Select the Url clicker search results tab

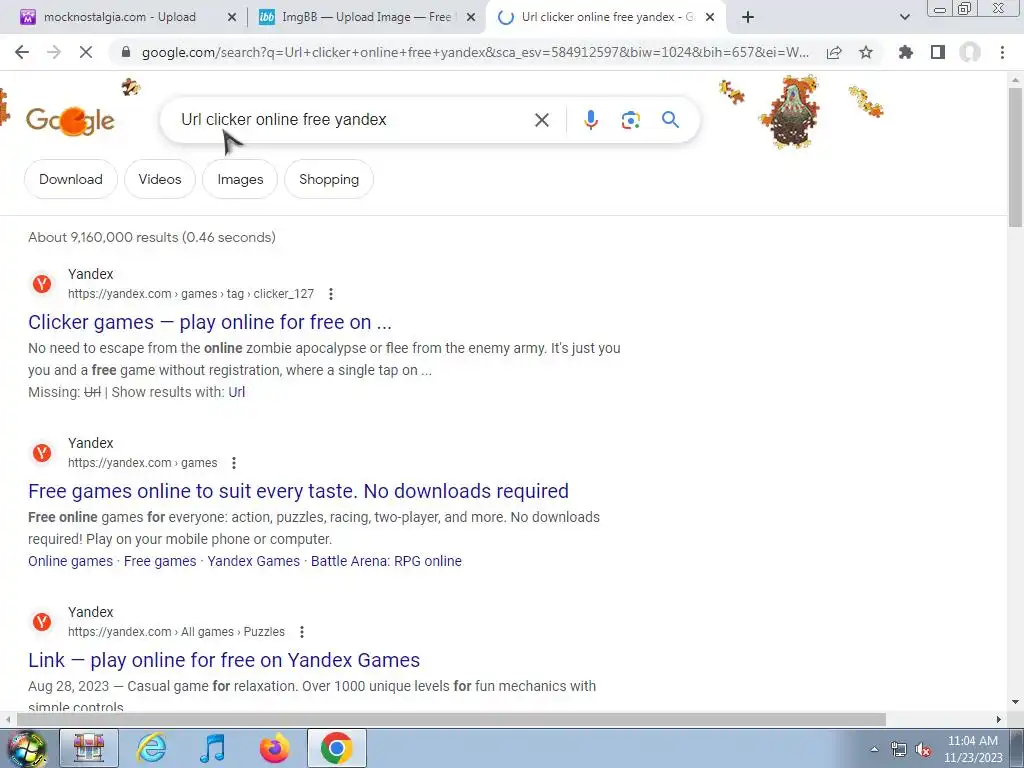(x=598, y=18)
